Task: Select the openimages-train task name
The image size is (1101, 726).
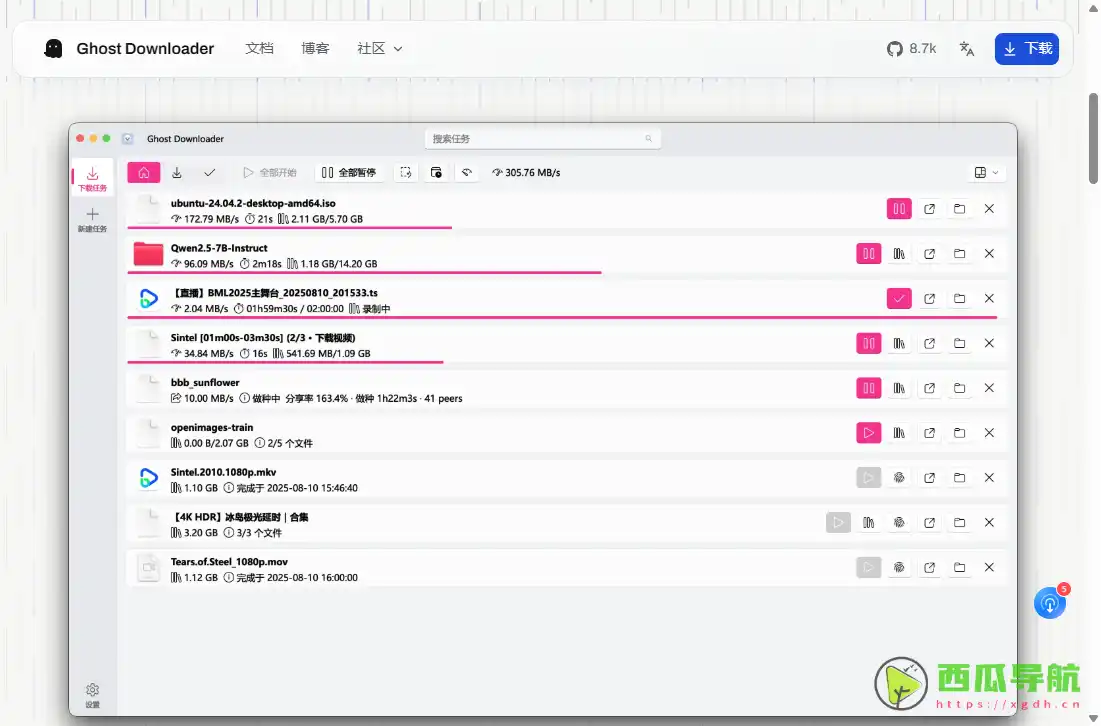Action: pos(212,427)
